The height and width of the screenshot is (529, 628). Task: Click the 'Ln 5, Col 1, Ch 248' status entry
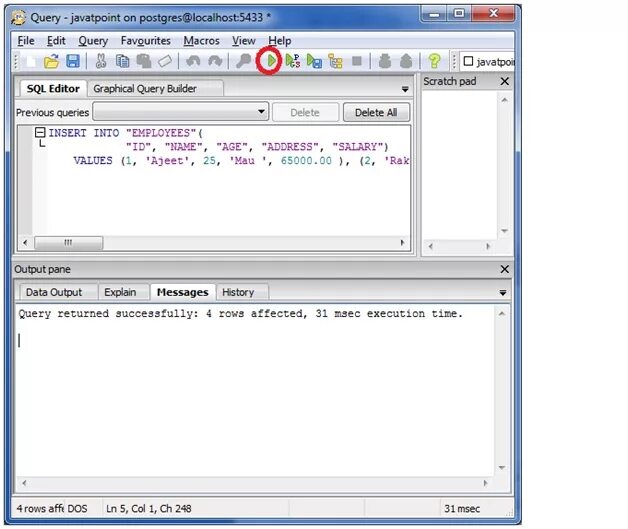(149, 509)
